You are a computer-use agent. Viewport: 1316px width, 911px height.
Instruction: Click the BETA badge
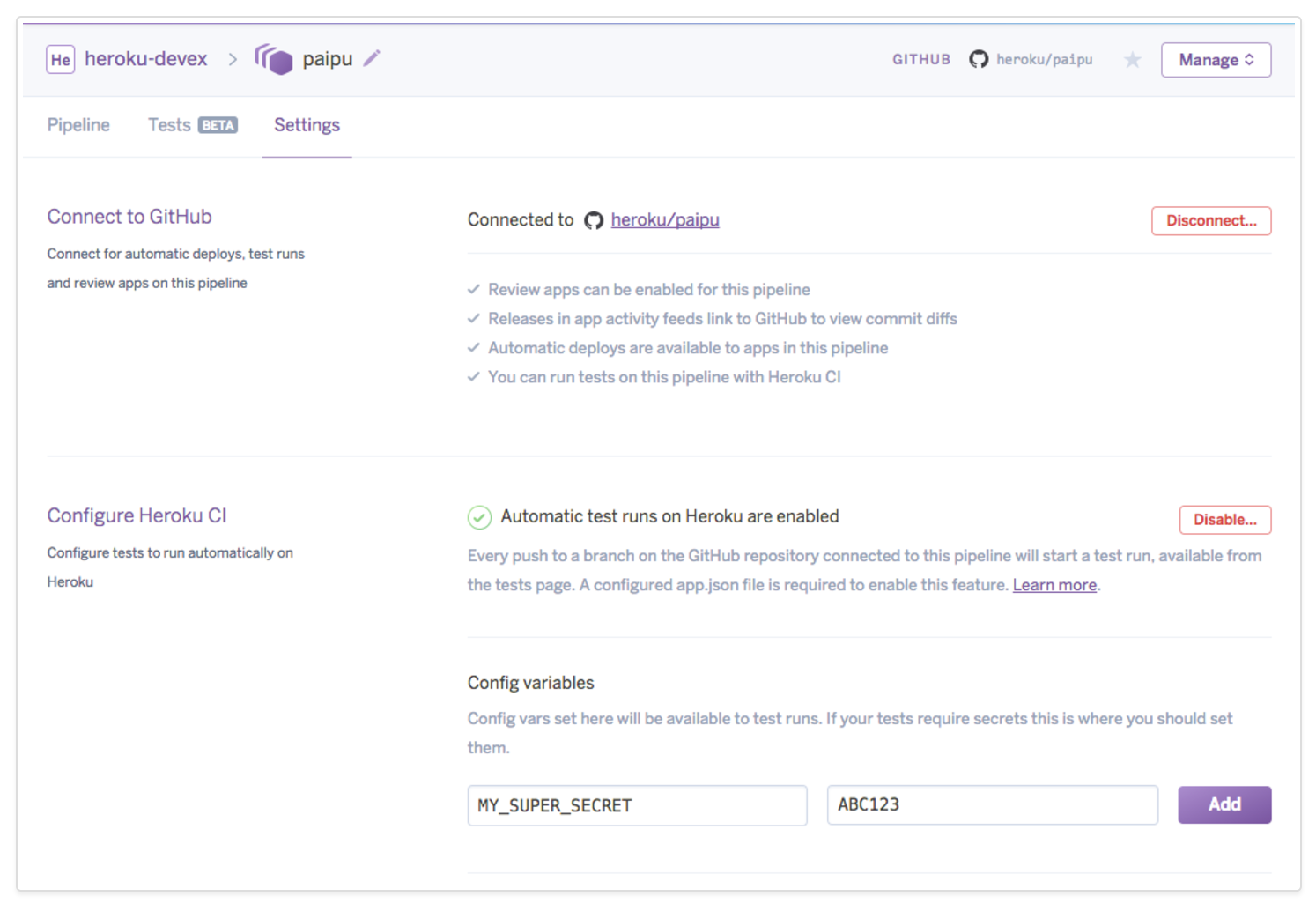click(218, 125)
